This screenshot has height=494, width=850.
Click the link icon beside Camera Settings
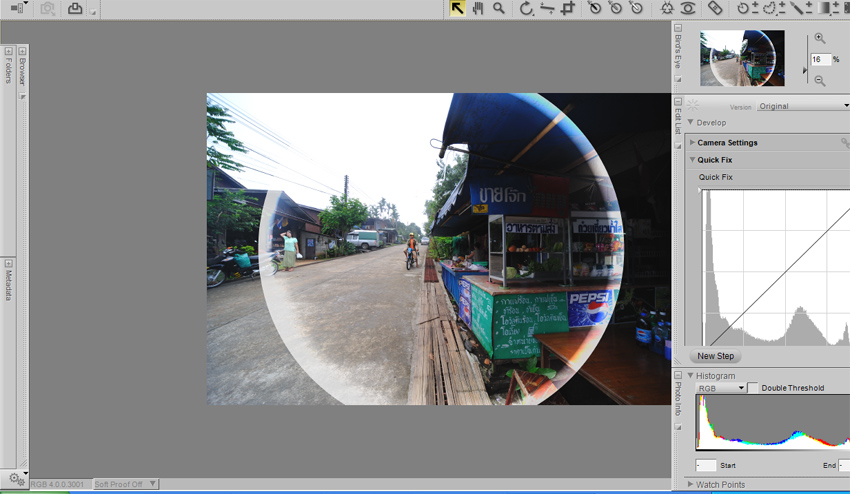[x=845, y=143]
